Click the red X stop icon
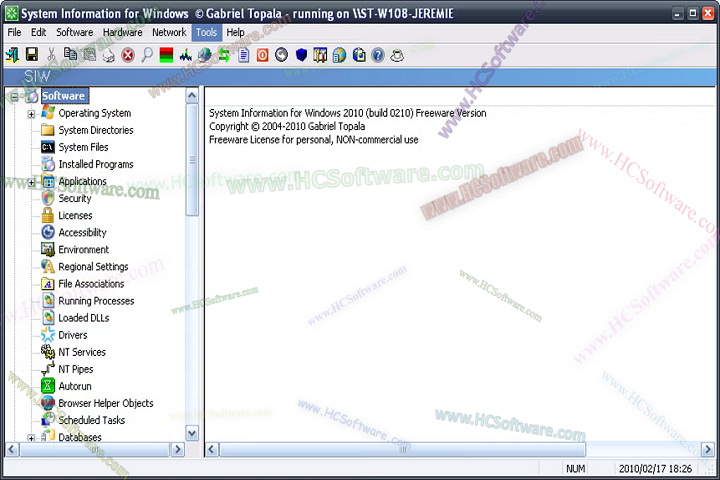The width and height of the screenshot is (720, 480). tap(128, 56)
